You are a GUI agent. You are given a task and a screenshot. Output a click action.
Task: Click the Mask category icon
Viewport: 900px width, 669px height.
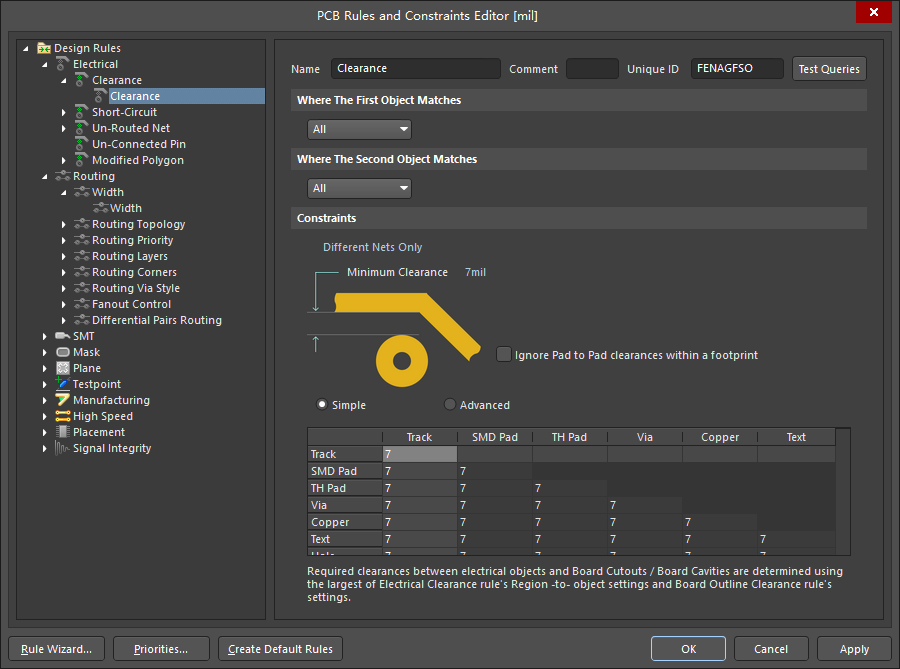(x=63, y=352)
